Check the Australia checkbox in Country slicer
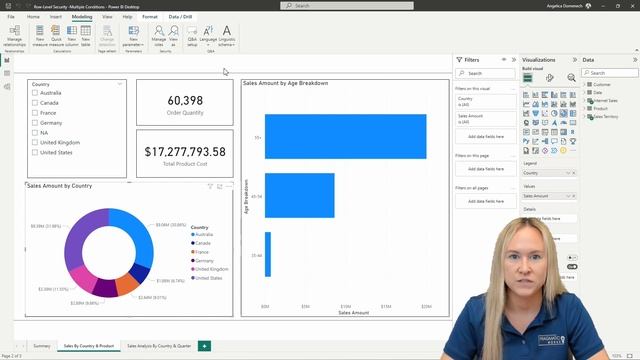Viewport: 640px width, 360px height. pos(35,93)
